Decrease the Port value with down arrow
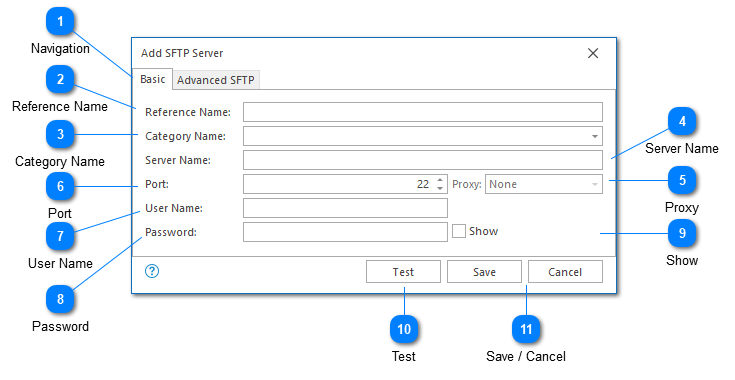This screenshot has width=735, height=380. (440, 188)
